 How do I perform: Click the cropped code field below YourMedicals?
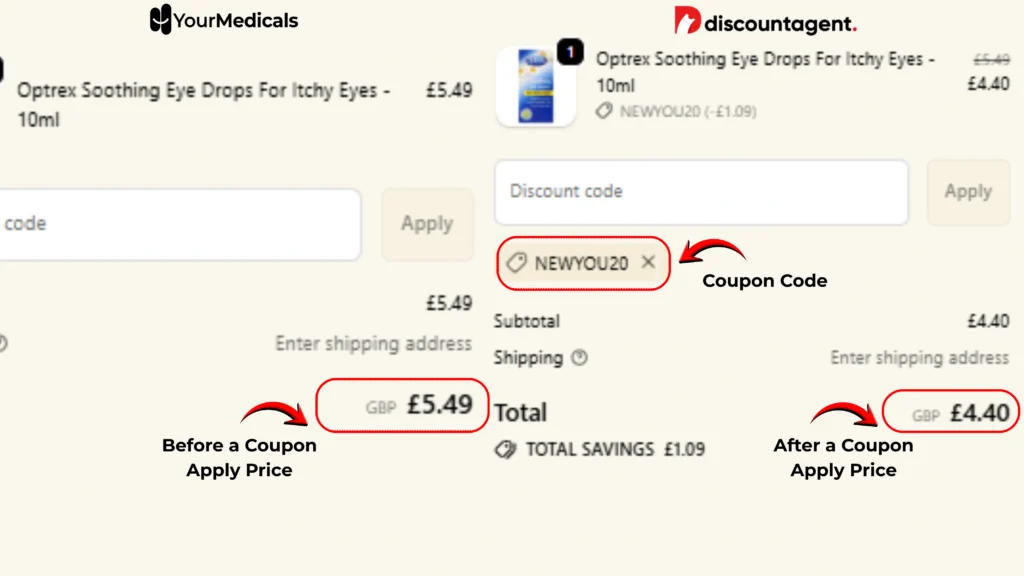[x=180, y=224]
